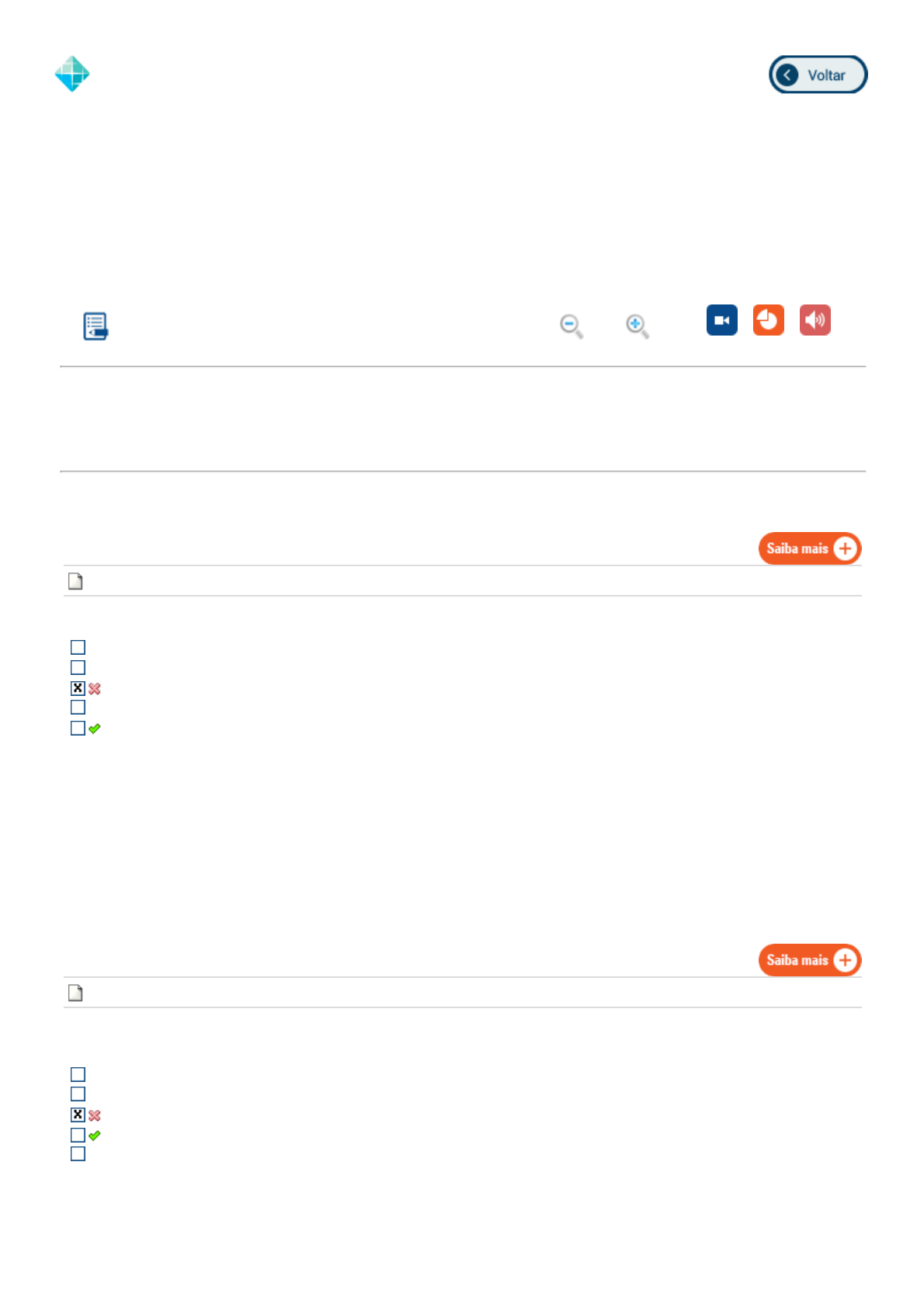Check the first question's option with green checkmark
Viewport: 924px width, 1308px height.
[x=78, y=728]
